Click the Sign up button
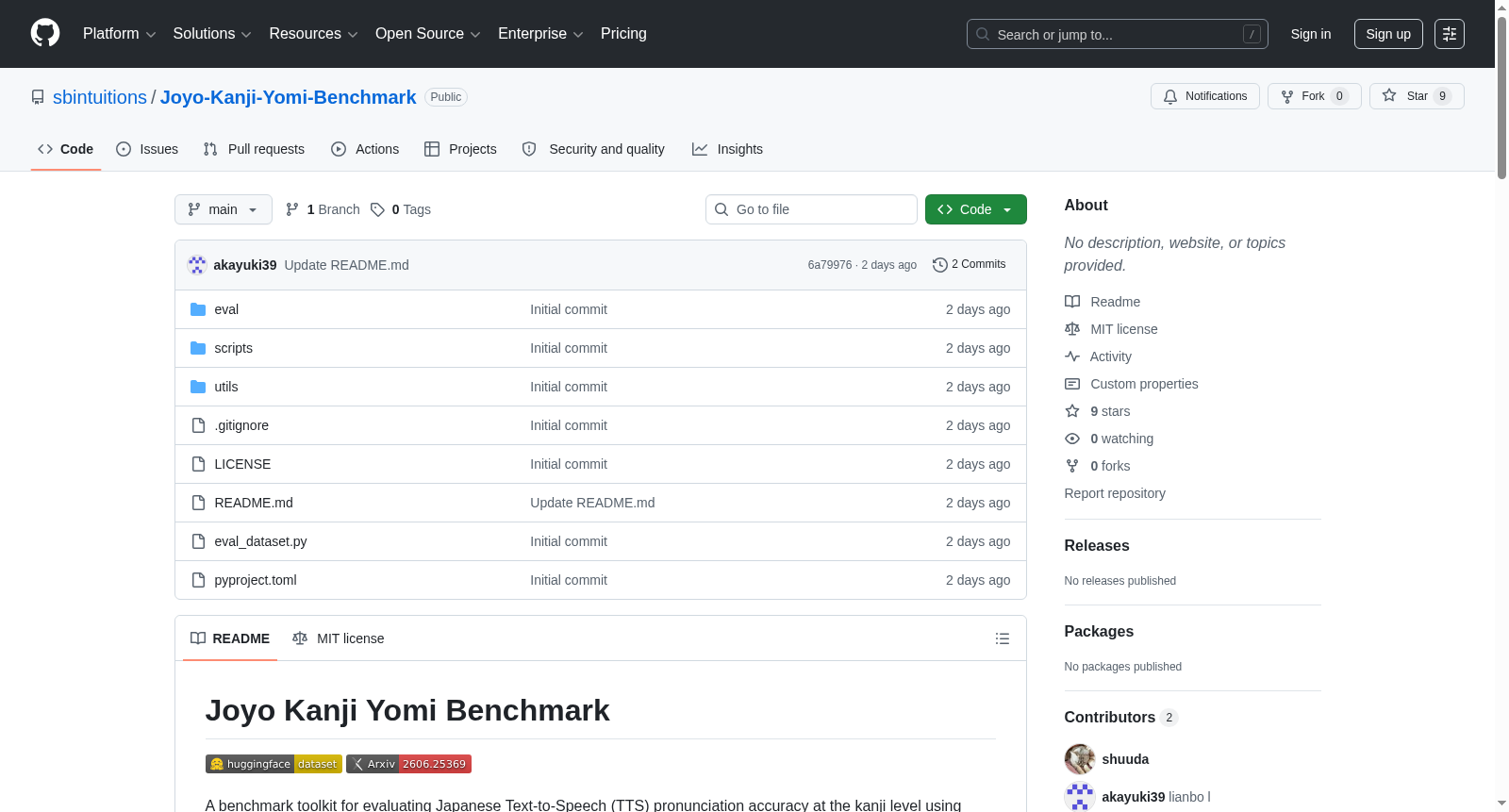The width and height of the screenshot is (1509, 812). 1388,34
